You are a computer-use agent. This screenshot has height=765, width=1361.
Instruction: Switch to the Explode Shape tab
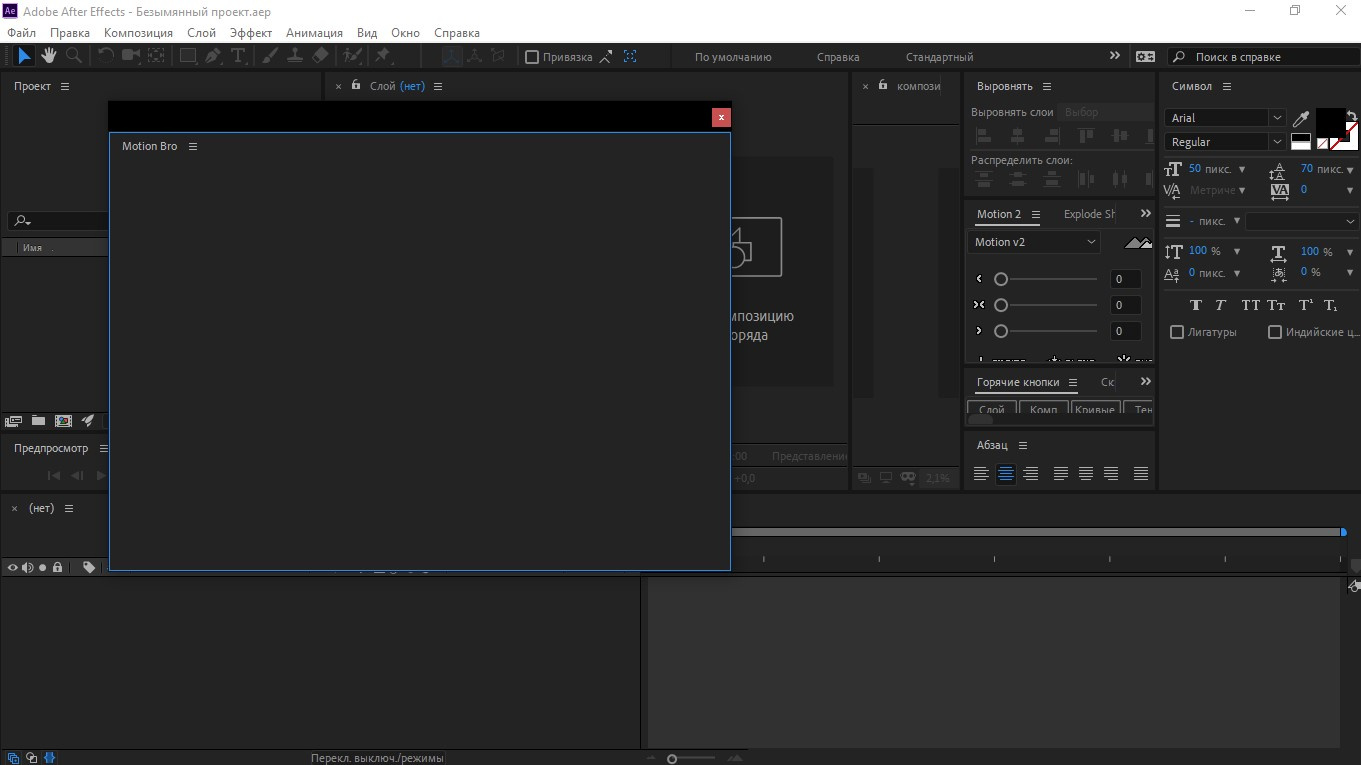(1090, 214)
